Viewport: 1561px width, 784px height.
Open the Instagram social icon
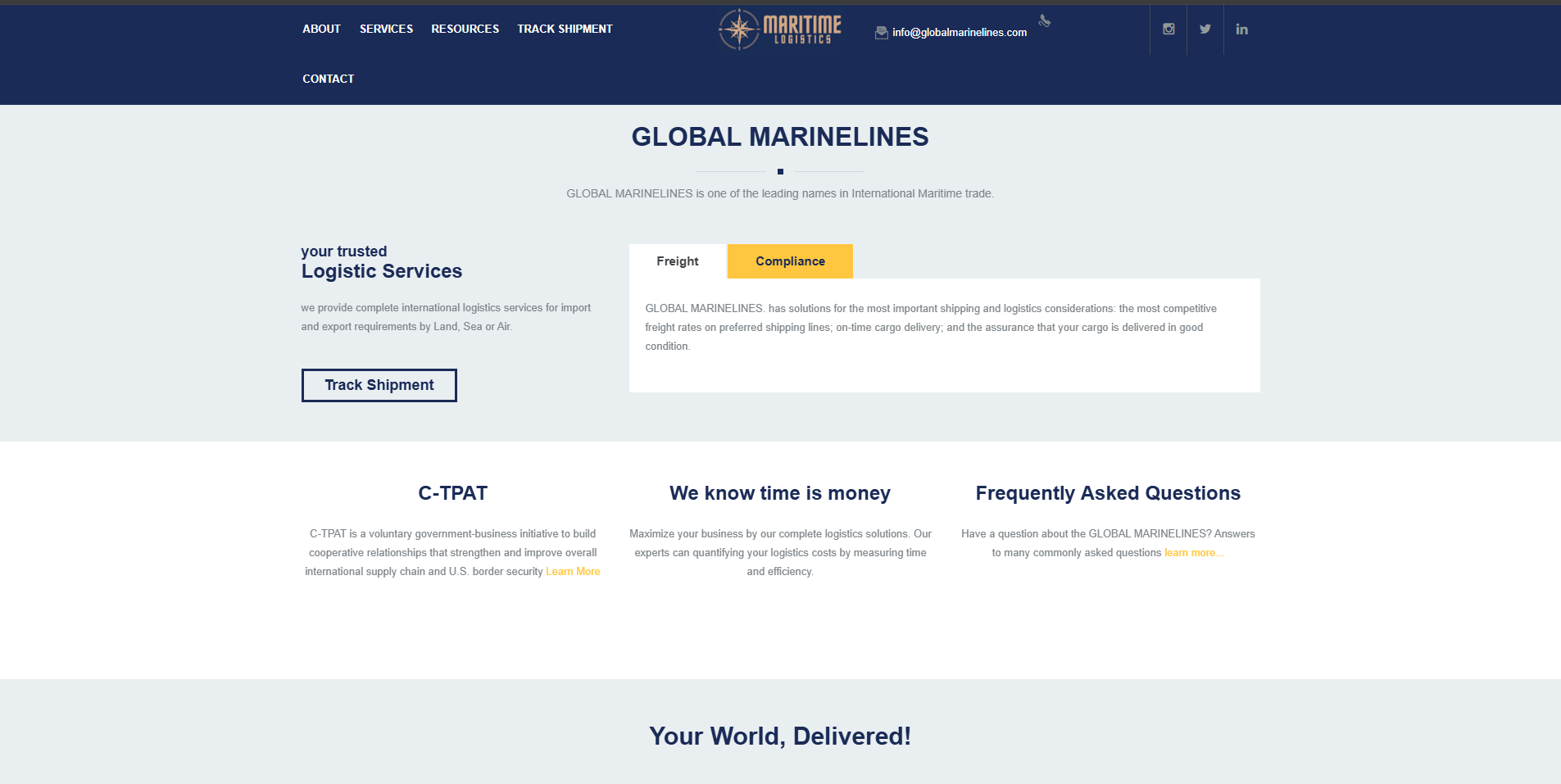[x=1168, y=29]
